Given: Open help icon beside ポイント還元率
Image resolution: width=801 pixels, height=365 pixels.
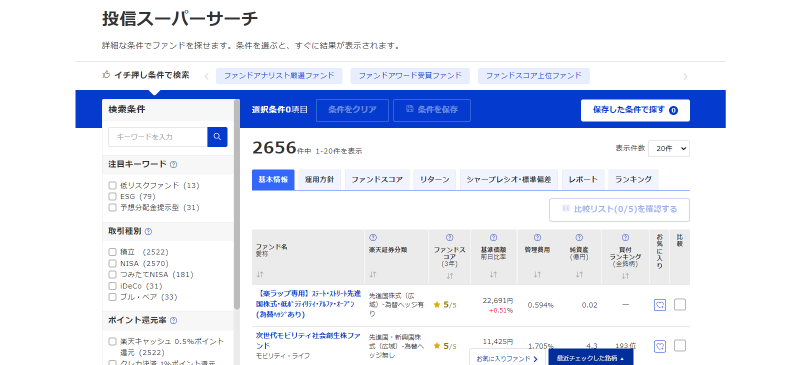Looking at the screenshot, I should (x=173, y=321).
